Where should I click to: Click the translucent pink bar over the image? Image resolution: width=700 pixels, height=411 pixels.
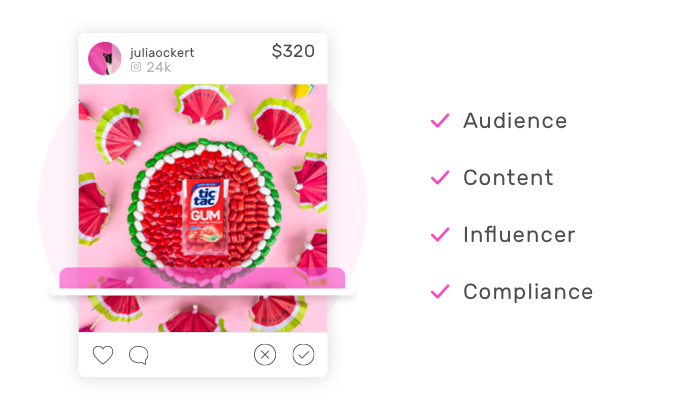[x=202, y=278]
